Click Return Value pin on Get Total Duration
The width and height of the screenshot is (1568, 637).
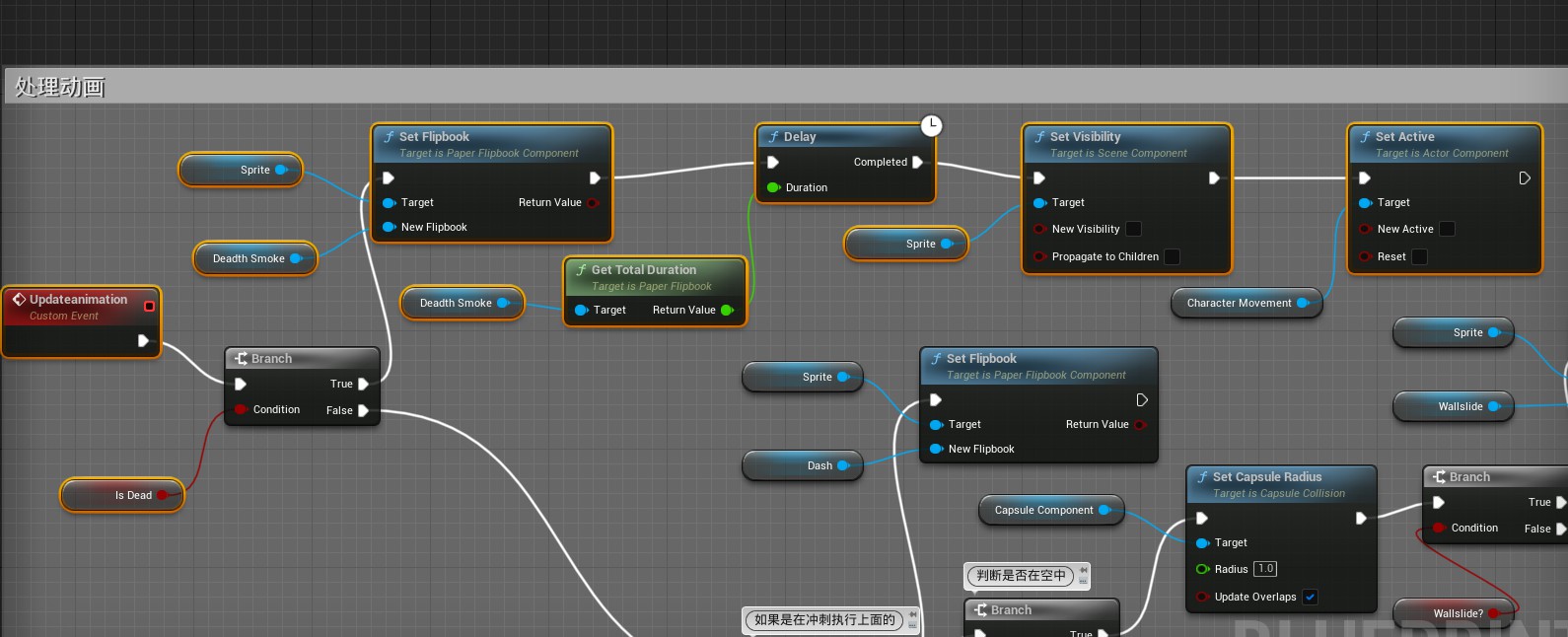[x=727, y=310]
